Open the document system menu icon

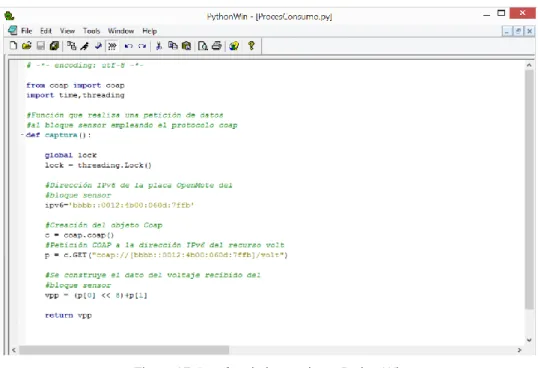tap(12, 31)
